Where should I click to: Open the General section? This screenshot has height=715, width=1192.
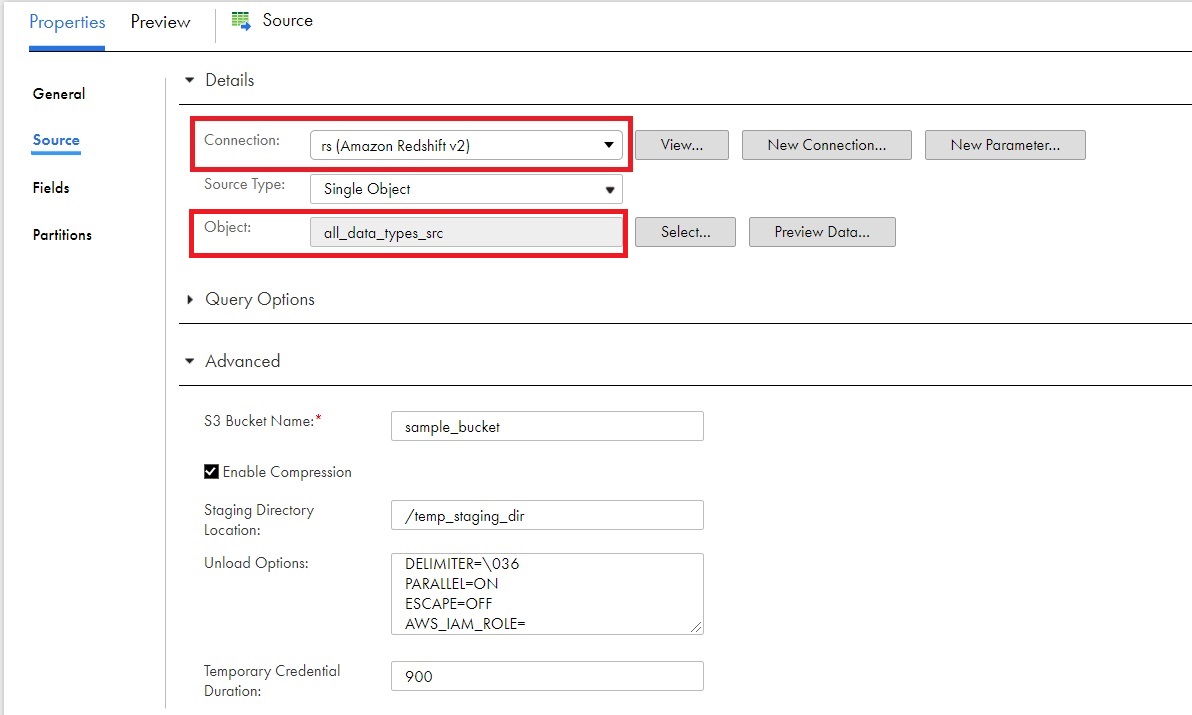point(59,94)
